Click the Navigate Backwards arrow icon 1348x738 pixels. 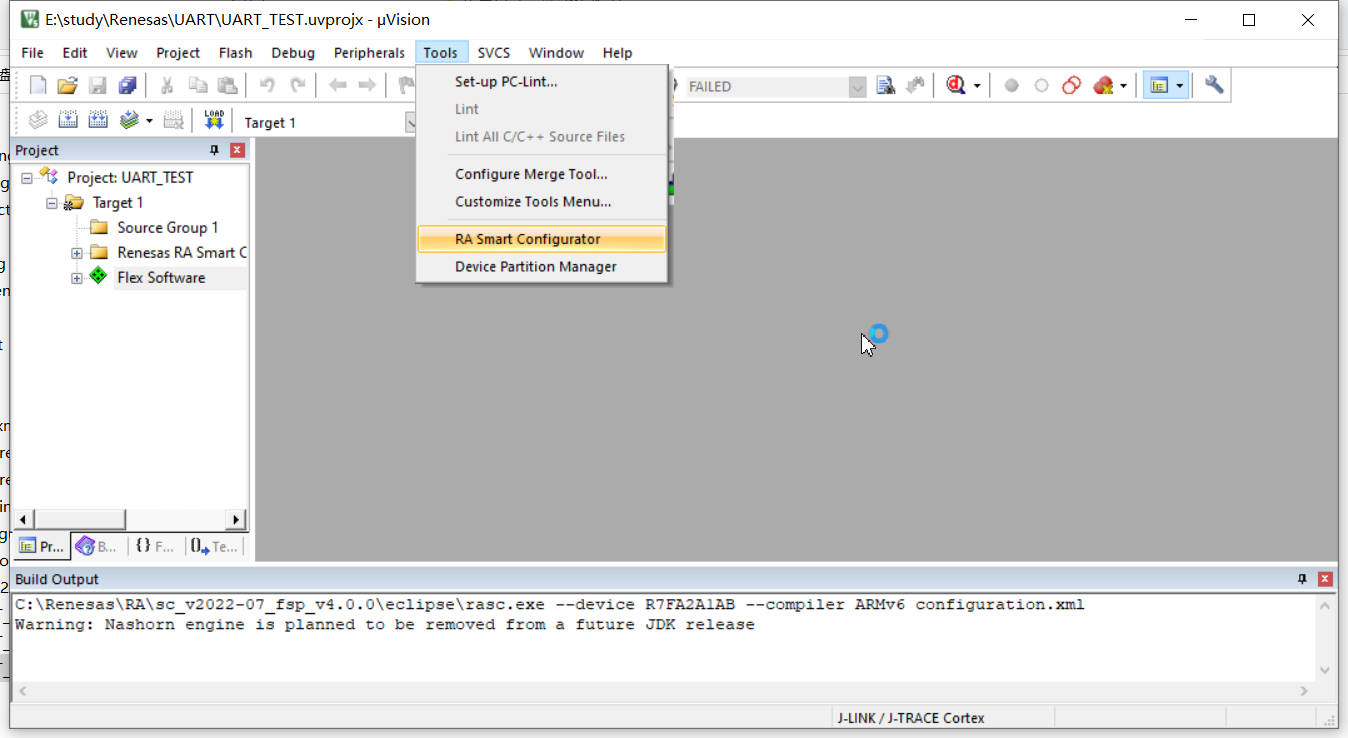(337, 86)
